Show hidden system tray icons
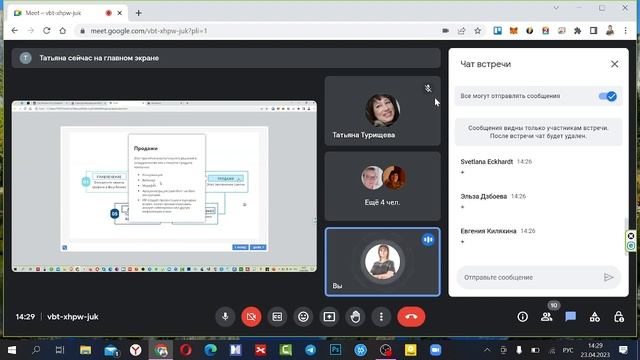Viewport: 640px width, 360px height. coord(487,350)
